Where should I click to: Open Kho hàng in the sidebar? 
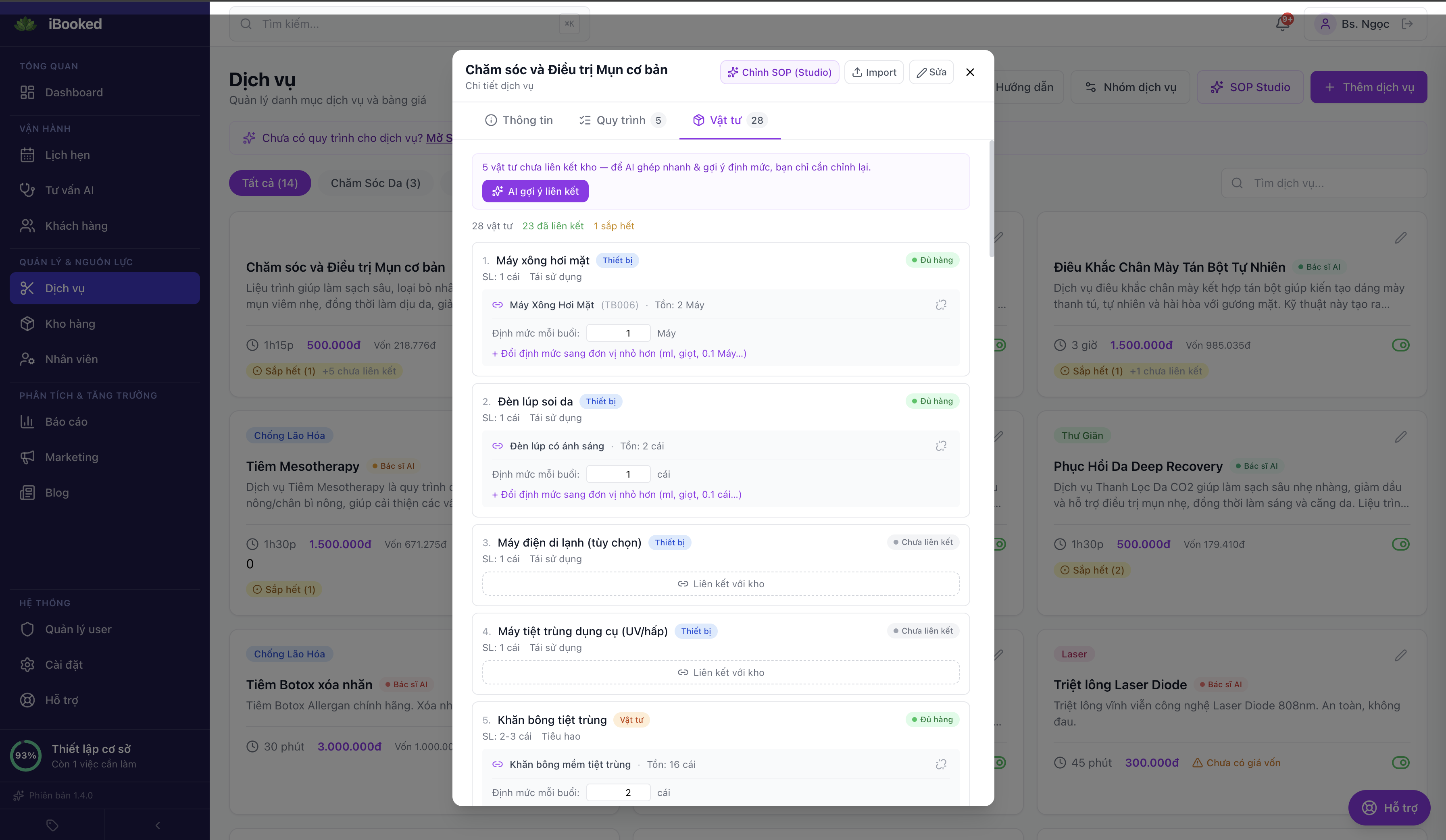click(104, 324)
